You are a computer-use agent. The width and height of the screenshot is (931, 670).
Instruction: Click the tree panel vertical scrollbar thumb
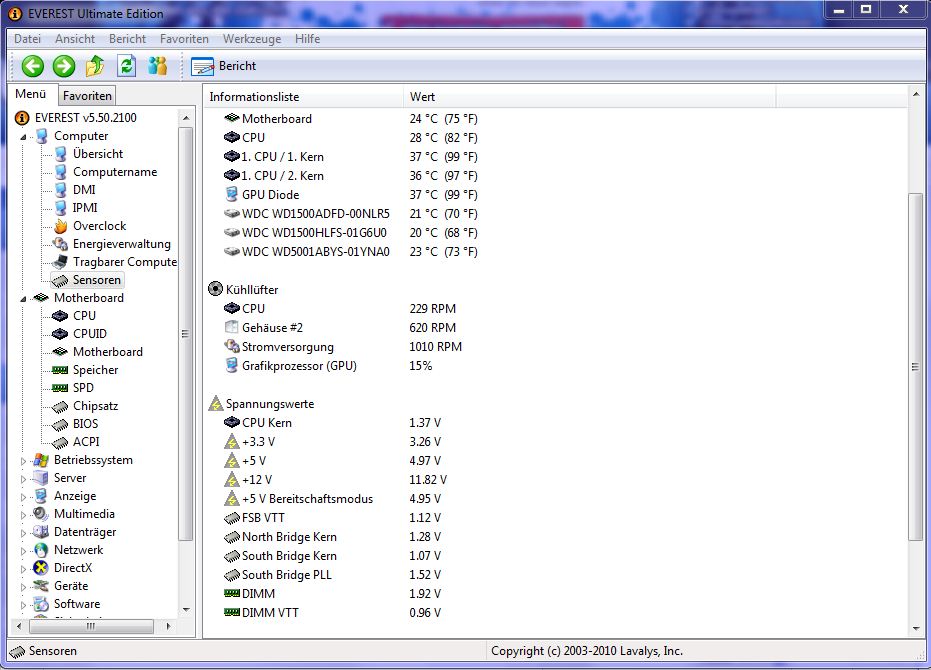pyautogui.click(x=185, y=334)
